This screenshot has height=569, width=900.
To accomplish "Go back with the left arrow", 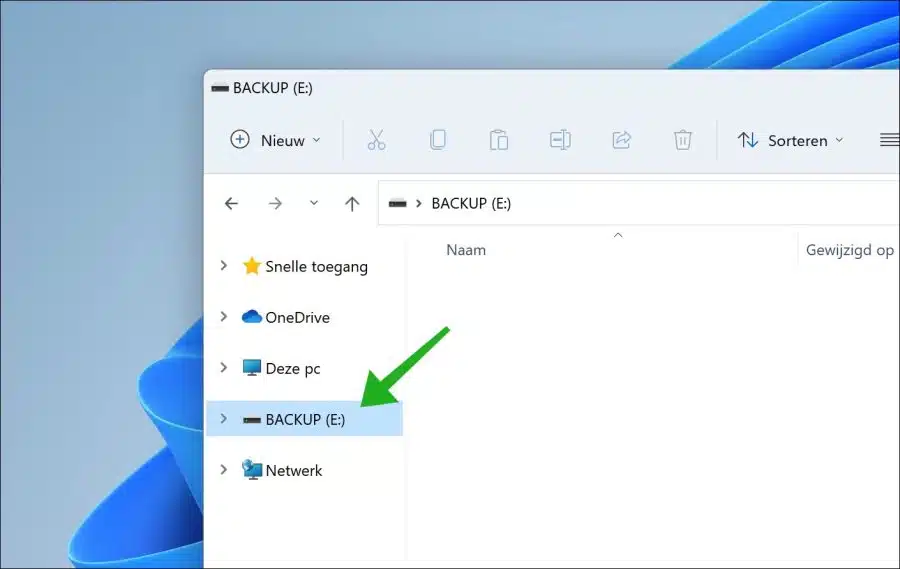I will 231,203.
